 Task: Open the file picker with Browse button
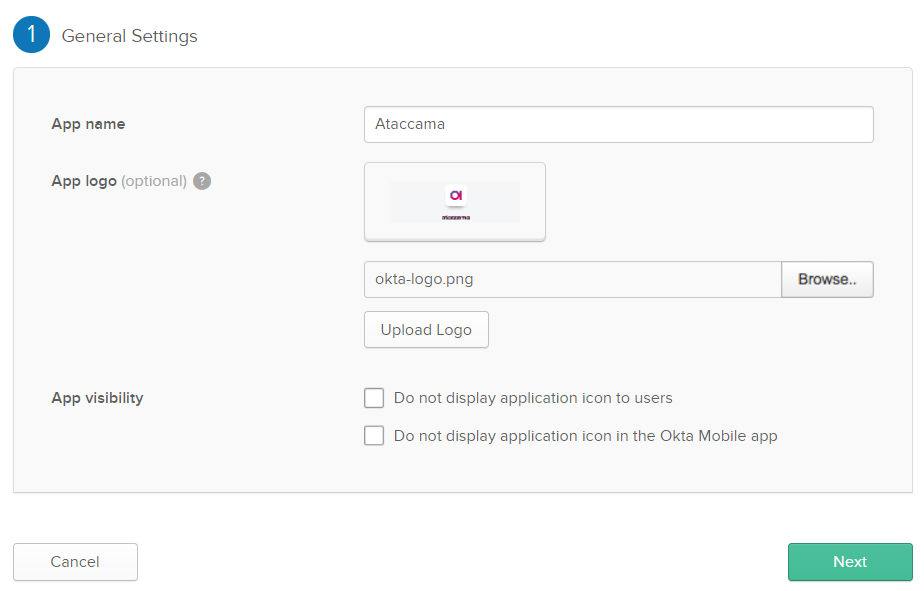827,279
